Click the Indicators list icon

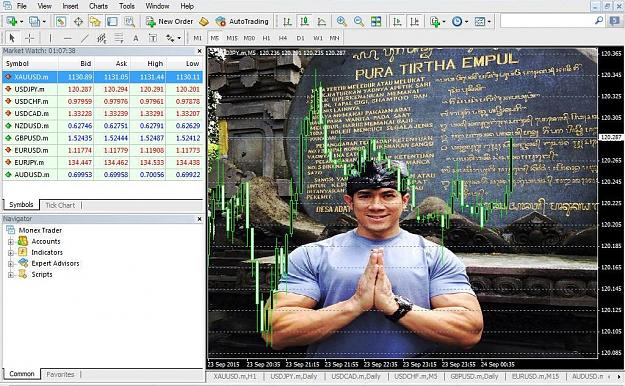point(434,22)
